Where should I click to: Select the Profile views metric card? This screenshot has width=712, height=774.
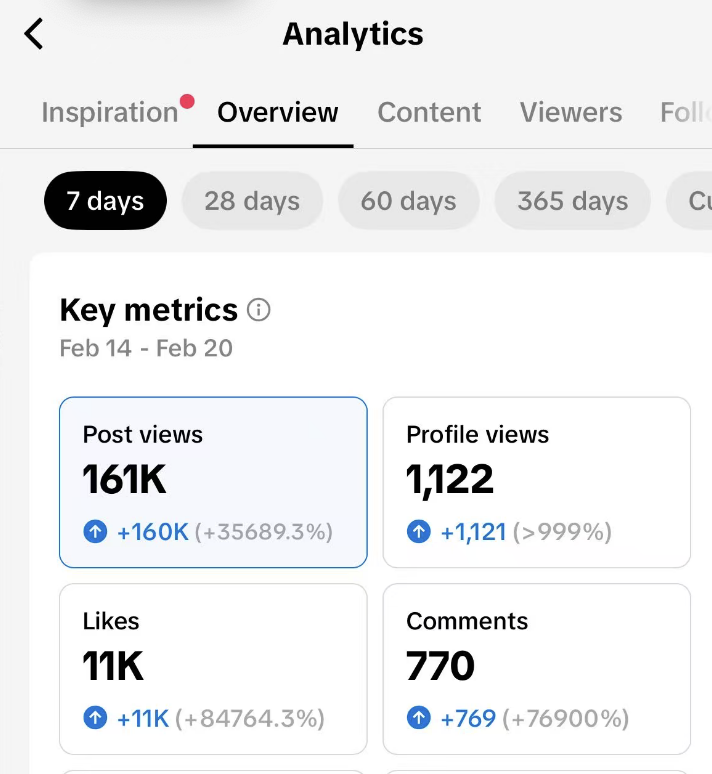coord(537,482)
